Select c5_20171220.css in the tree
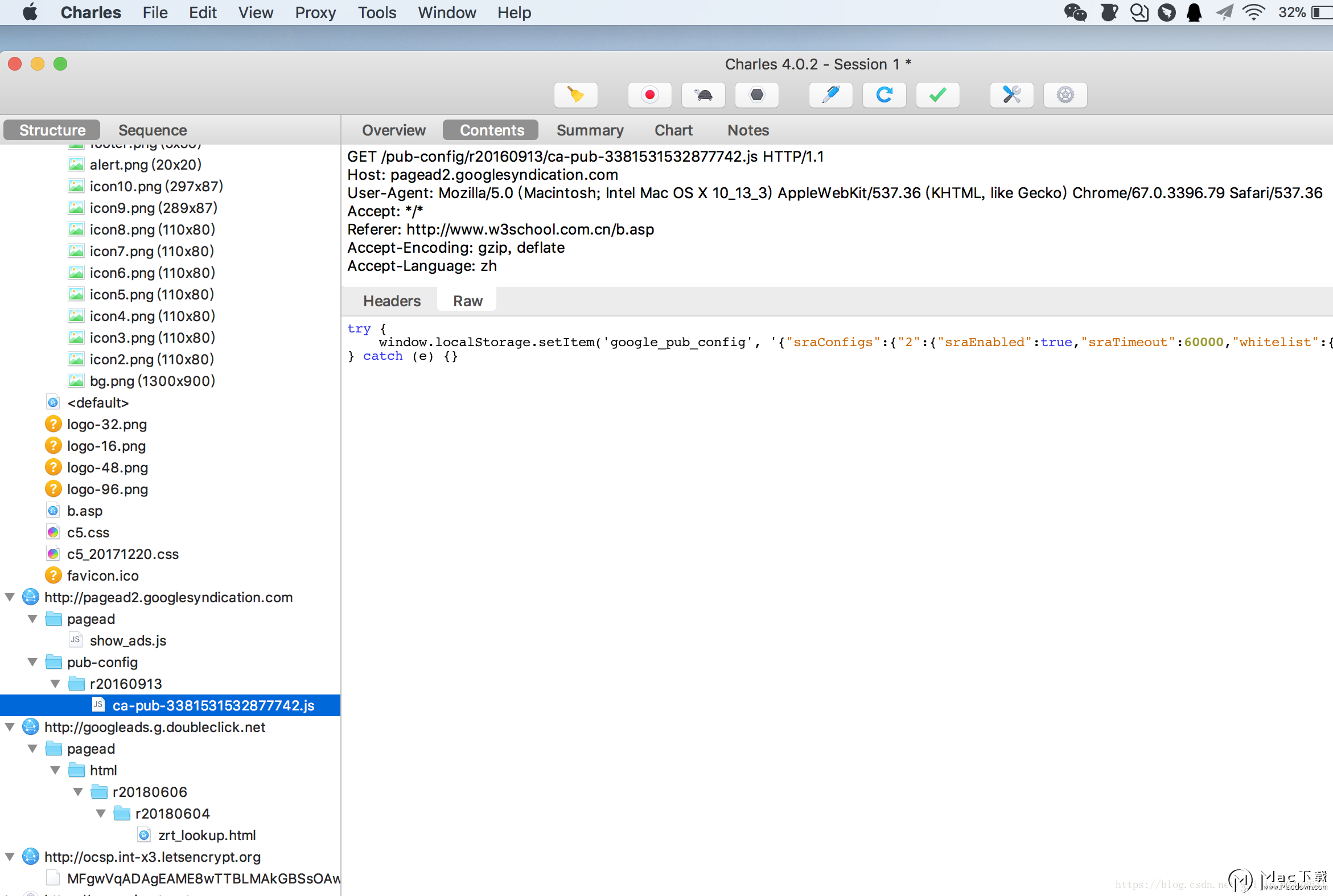The width and height of the screenshot is (1333, 896). tap(123, 554)
